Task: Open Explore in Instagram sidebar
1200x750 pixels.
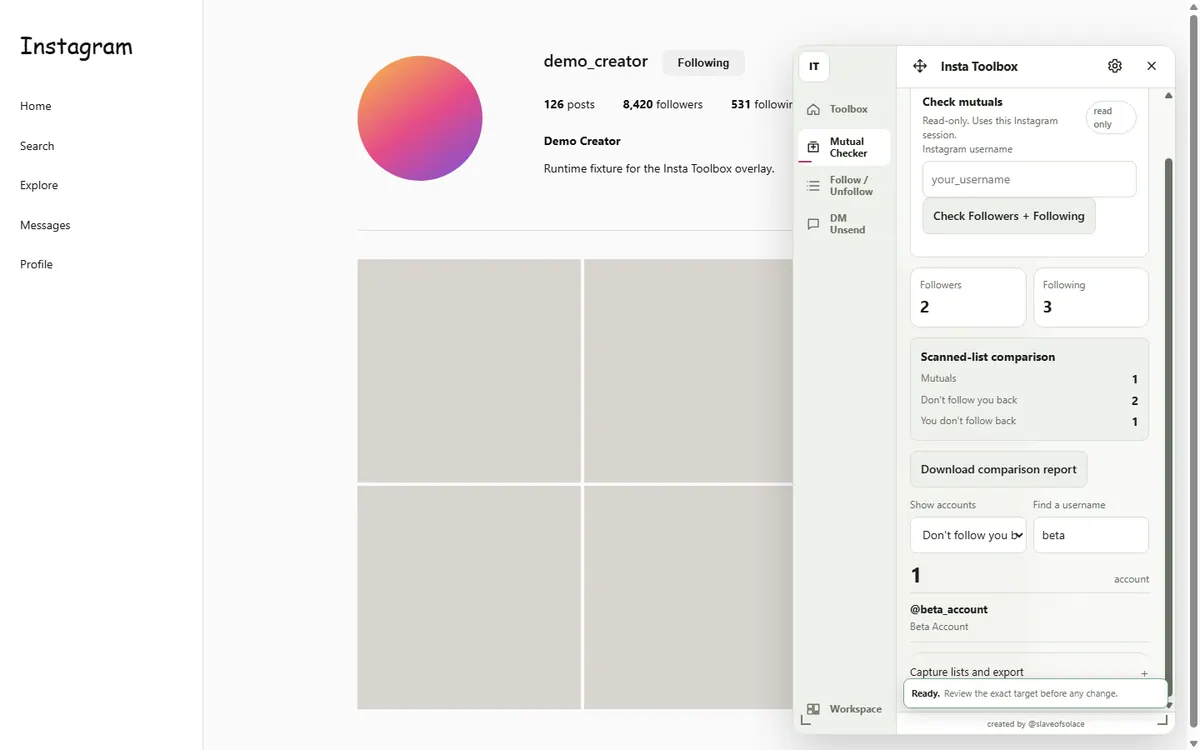Action: coord(39,185)
